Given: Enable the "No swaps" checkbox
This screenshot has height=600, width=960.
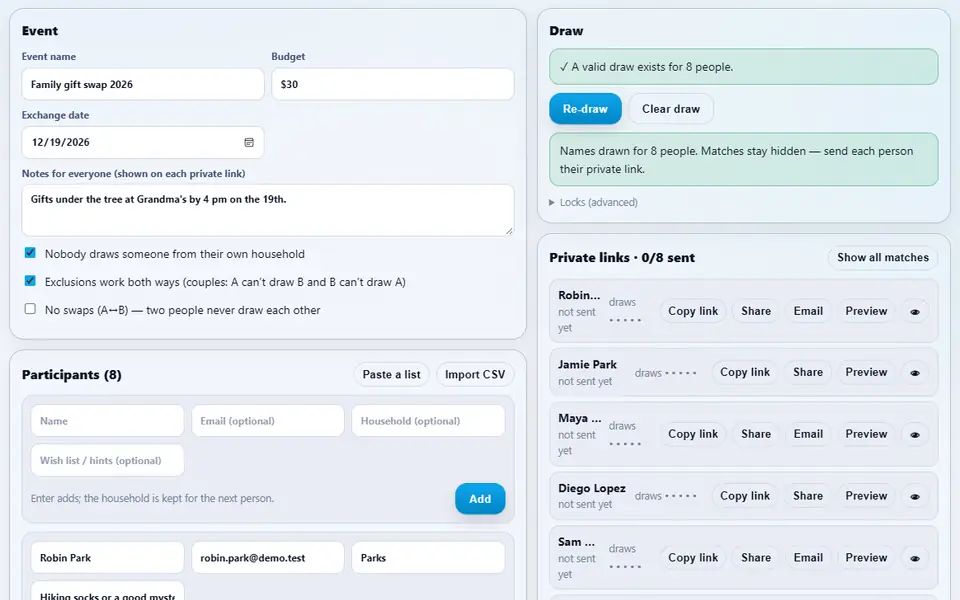Looking at the screenshot, I should (x=30, y=309).
